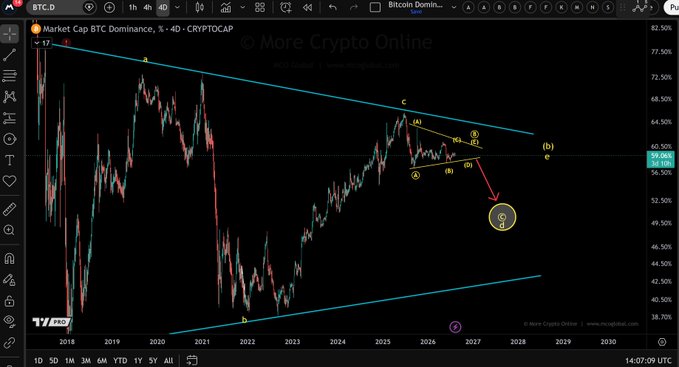The height and width of the screenshot is (367, 679).
Task: Select the trend line drawing tool
Action: click(x=10, y=55)
